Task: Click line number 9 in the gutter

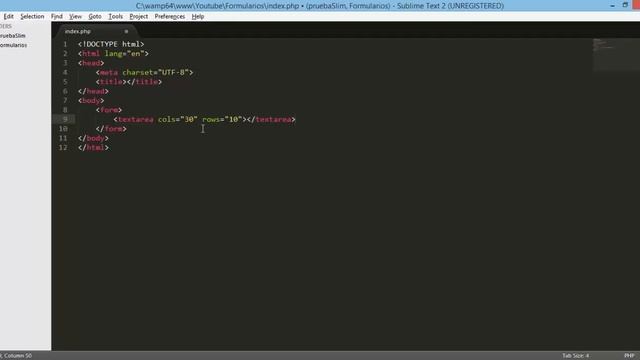Action: [65, 119]
